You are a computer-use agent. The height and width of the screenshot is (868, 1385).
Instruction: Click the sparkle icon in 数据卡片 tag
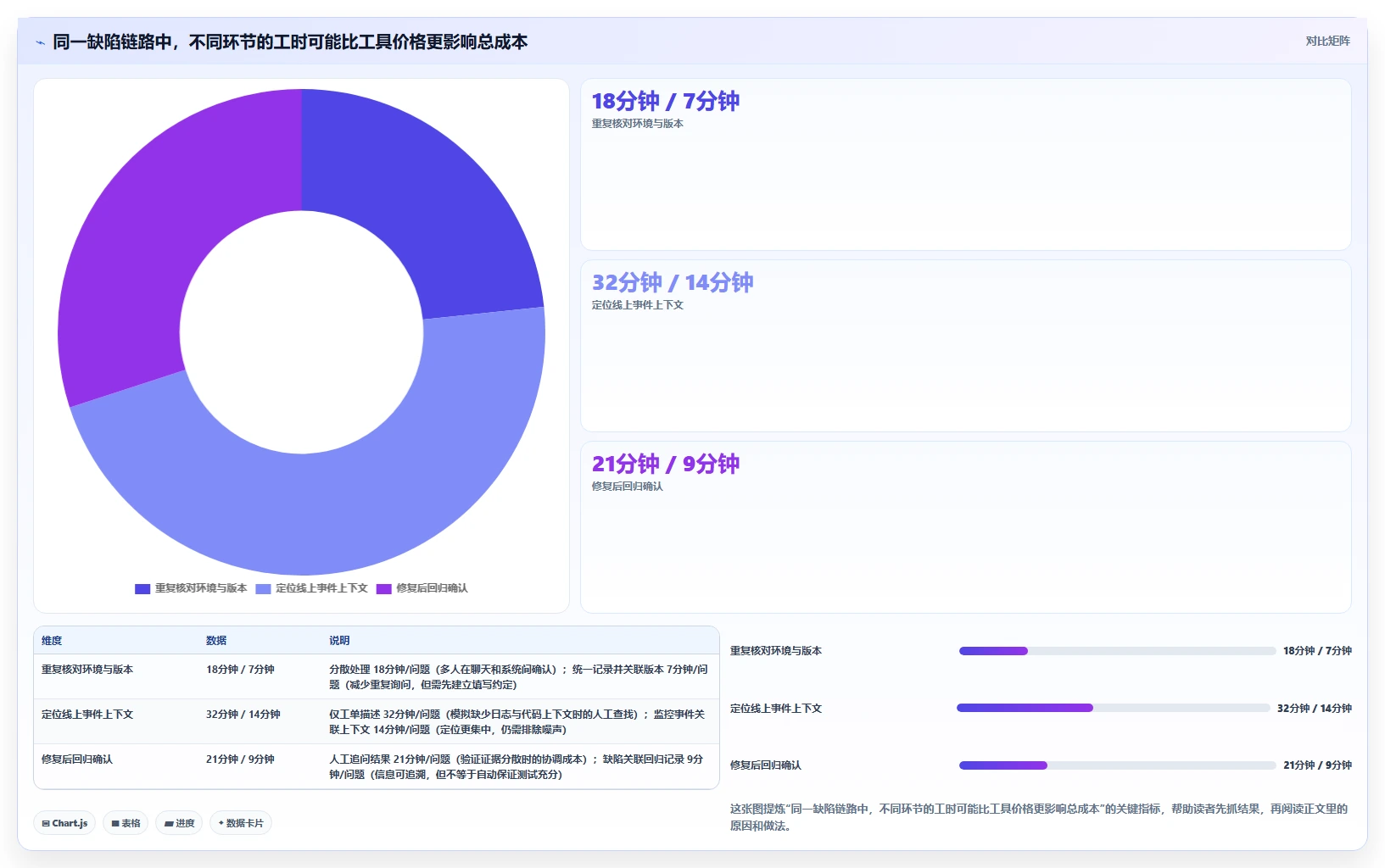tap(221, 823)
